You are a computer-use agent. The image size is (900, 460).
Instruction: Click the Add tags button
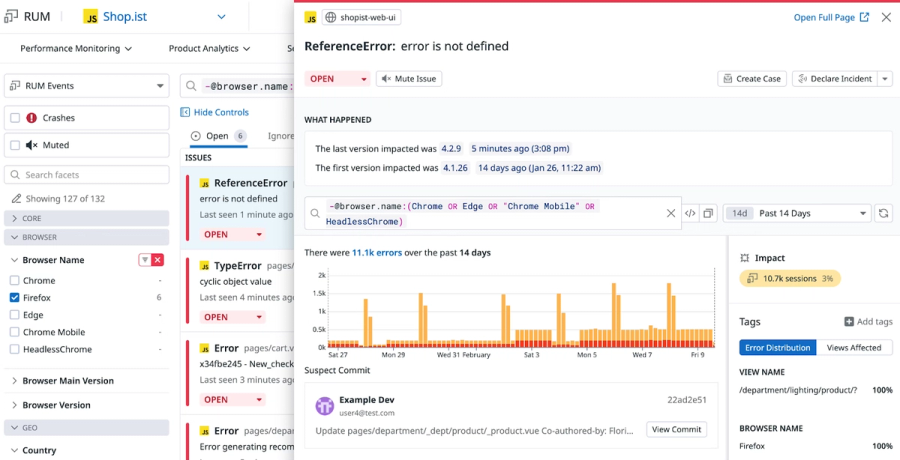click(x=868, y=322)
